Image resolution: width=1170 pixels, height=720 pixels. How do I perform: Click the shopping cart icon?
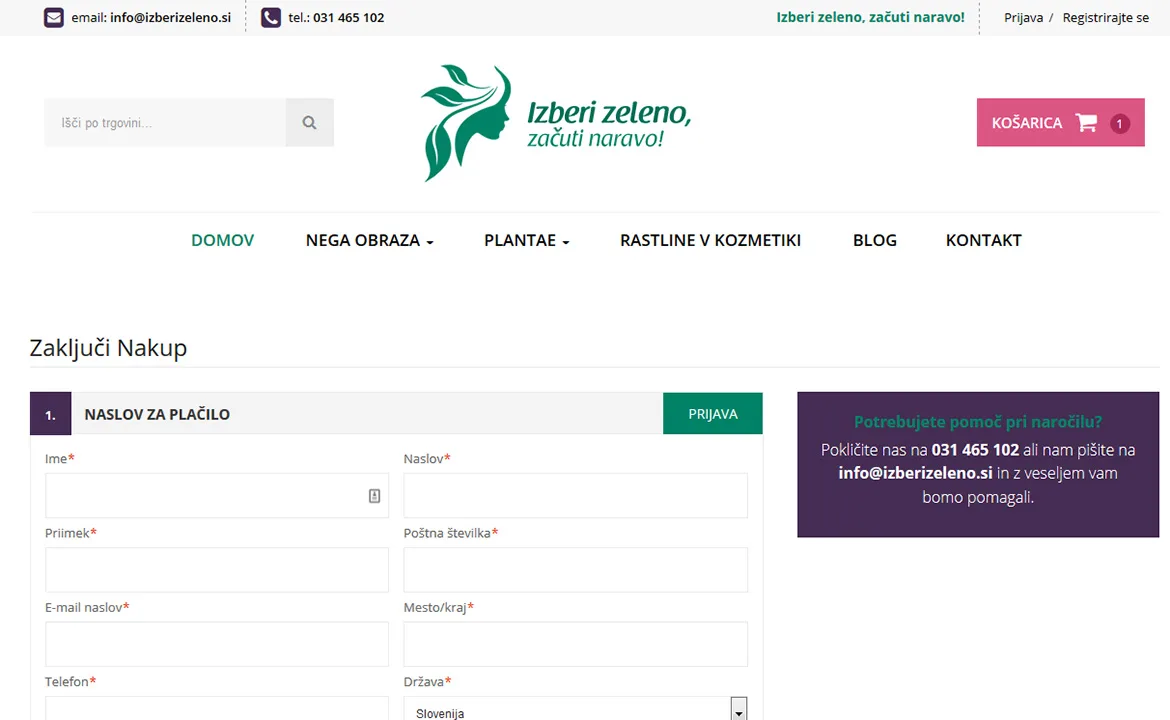pyautogui.click(x=1086, y=122)
